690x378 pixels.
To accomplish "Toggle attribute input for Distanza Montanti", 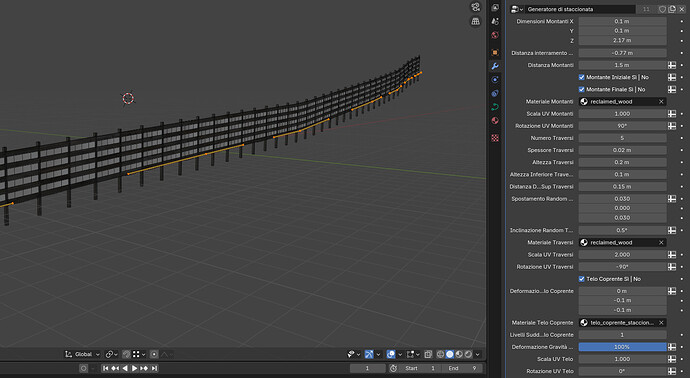I will (672, 65).
